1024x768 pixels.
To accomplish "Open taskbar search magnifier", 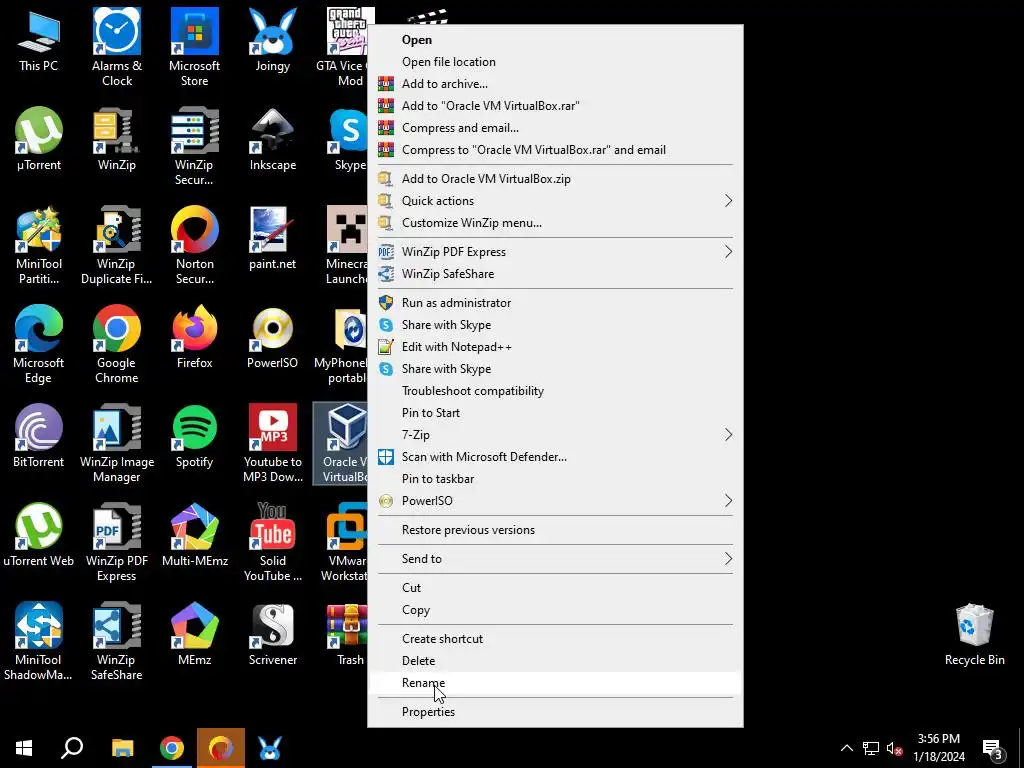I will click(72, 748).
